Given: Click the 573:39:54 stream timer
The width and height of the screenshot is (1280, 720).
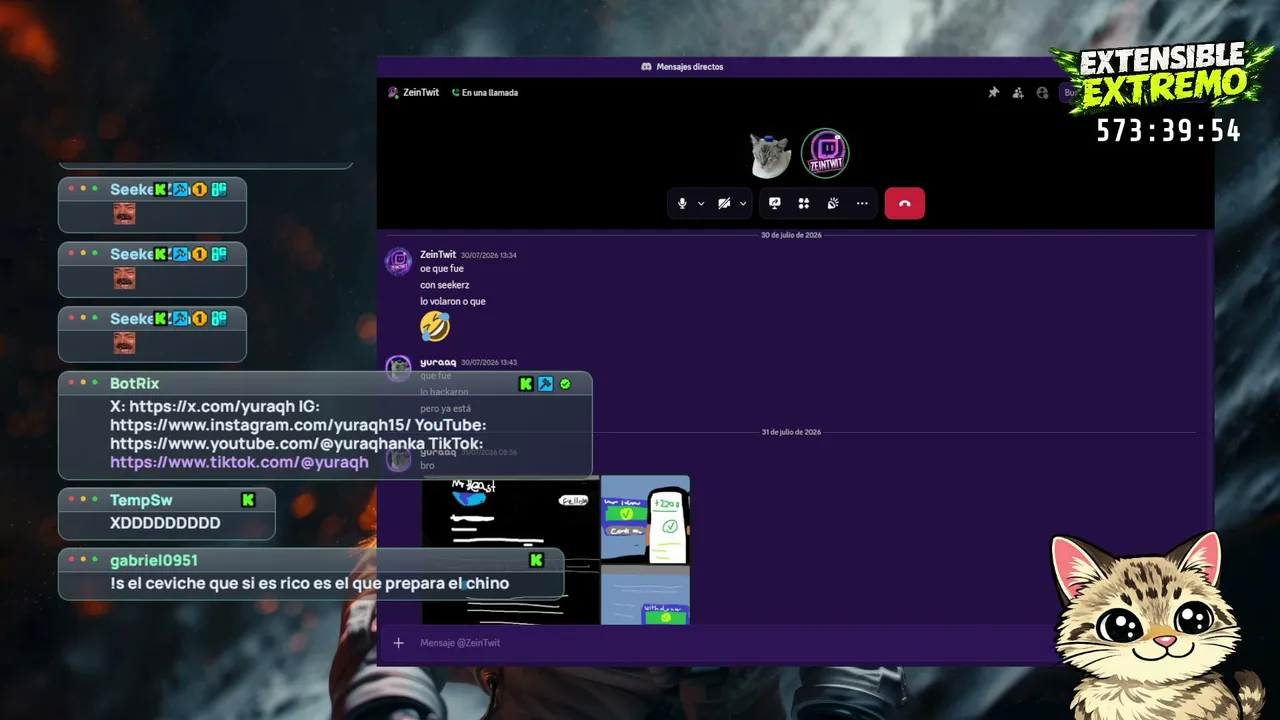Looking at the screenshot, I should click(x=1169, y=131).
